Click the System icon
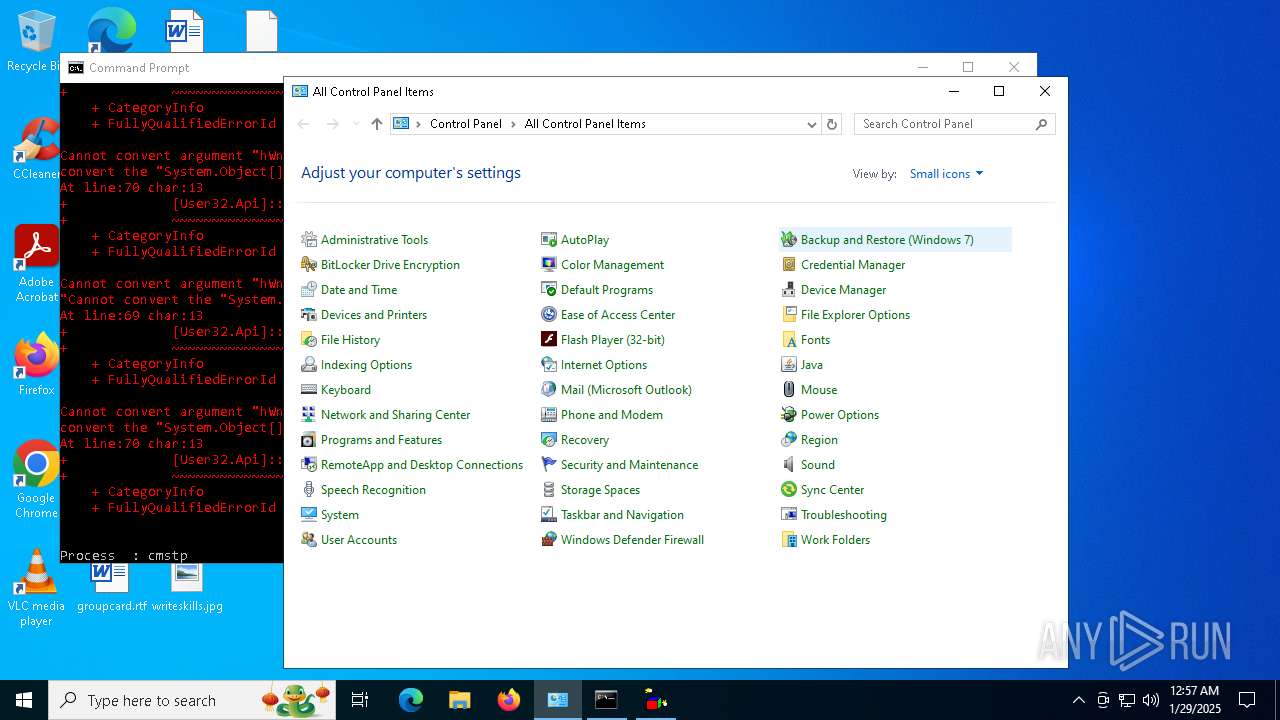The image size is (1280, 720). (309, 515)
